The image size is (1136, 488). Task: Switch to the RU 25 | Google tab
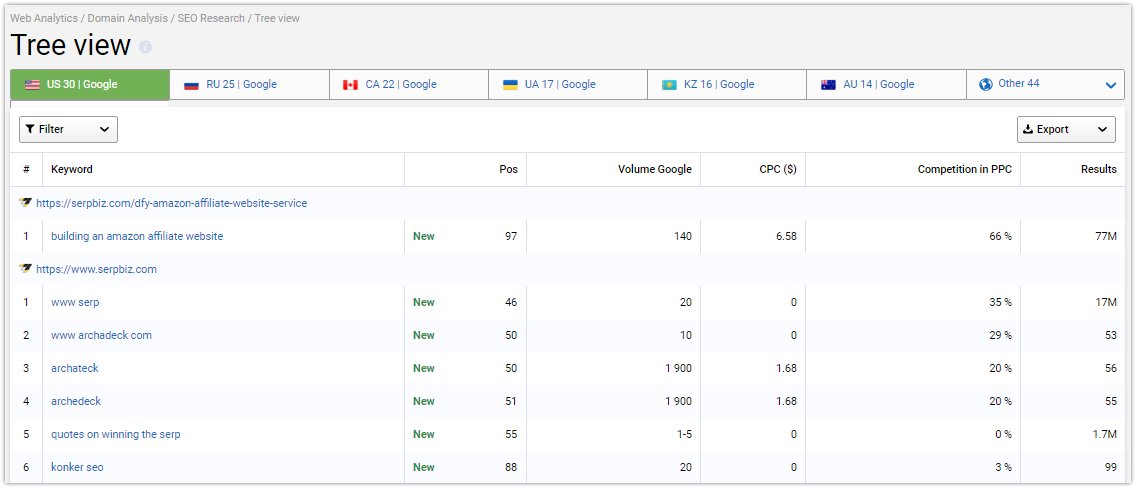(x=249, y=85)
